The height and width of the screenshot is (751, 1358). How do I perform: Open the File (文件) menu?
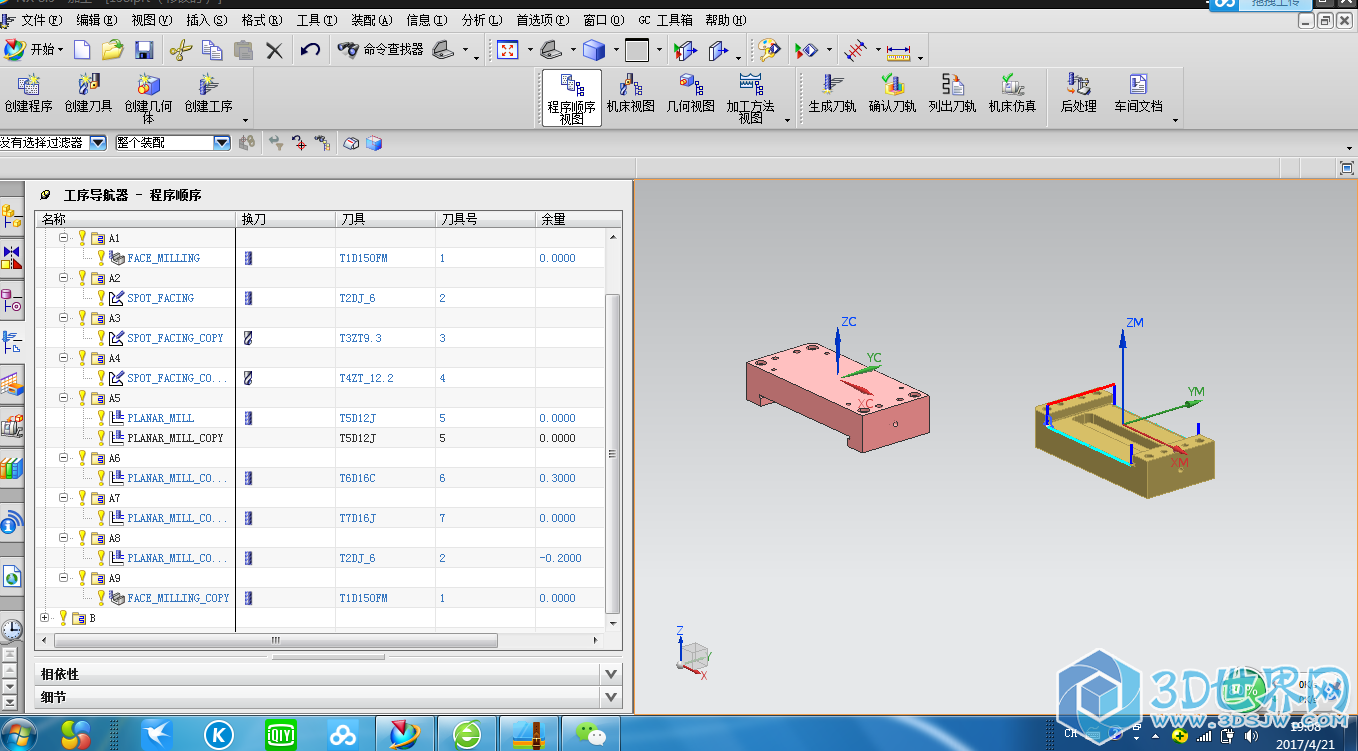[x=40, y=20]
